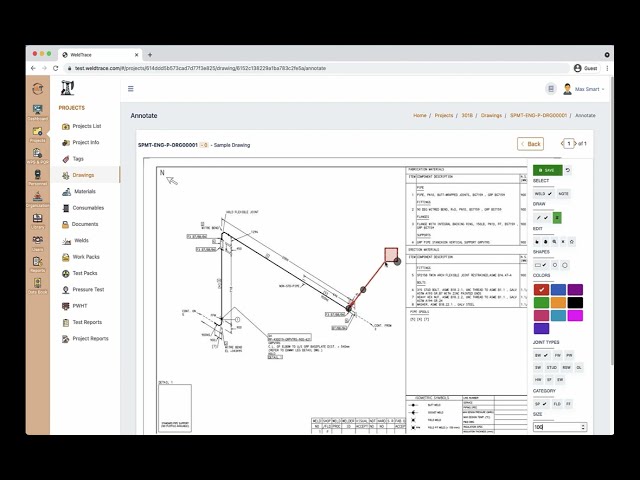This screenshot has height=480, width=640.
Task: Go to previous drawing page arrow
Action: click(562, 144)
